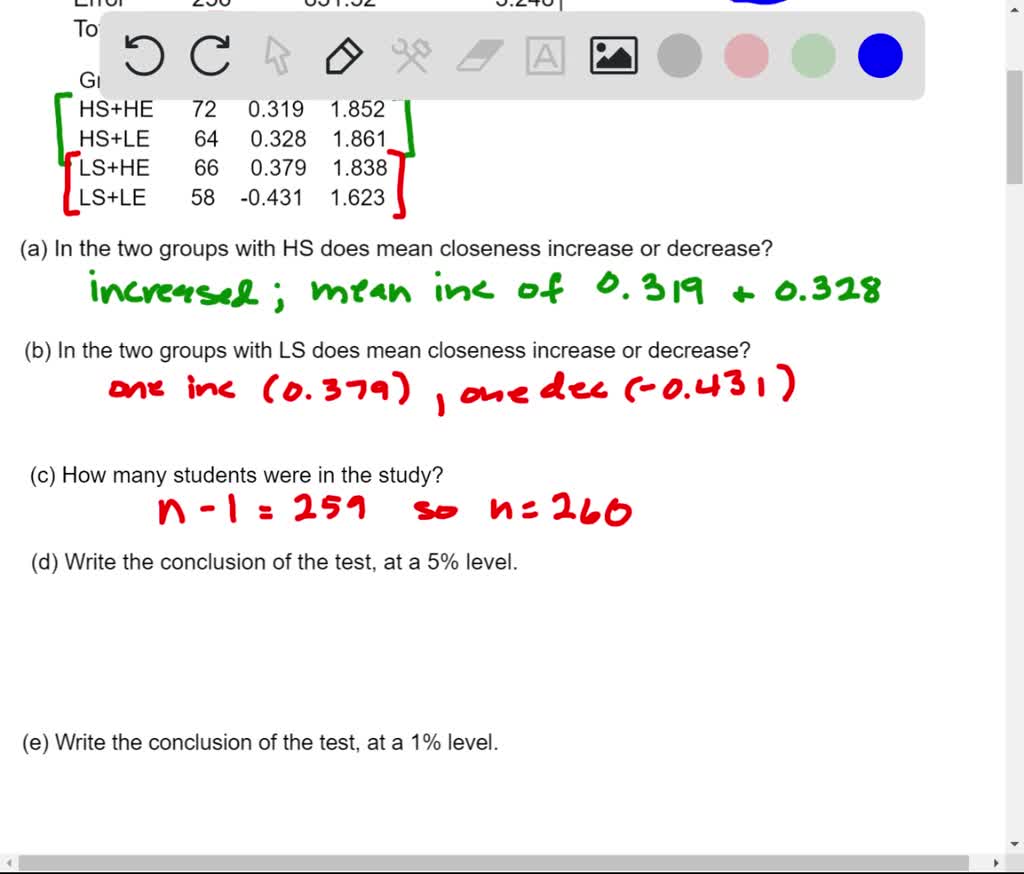Open the Text box tool
The image size is (1024, 874).
pos(546,56)
